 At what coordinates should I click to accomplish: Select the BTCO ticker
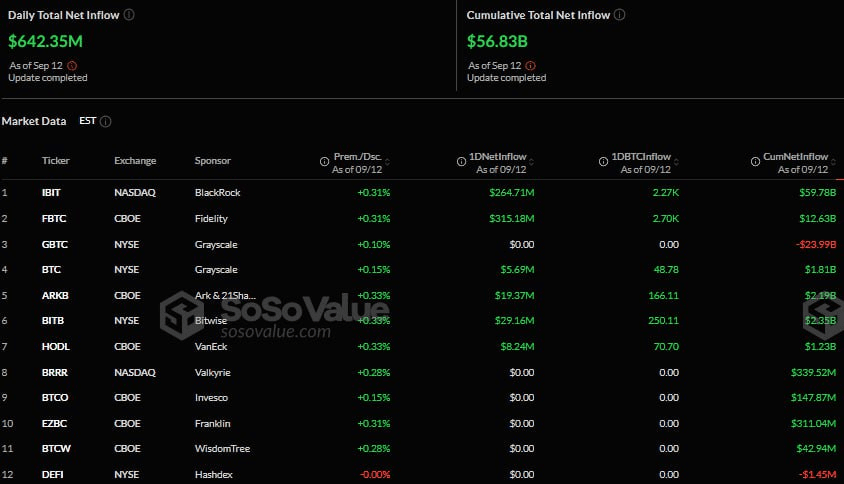pyautogui.click(x=55, y=398)
